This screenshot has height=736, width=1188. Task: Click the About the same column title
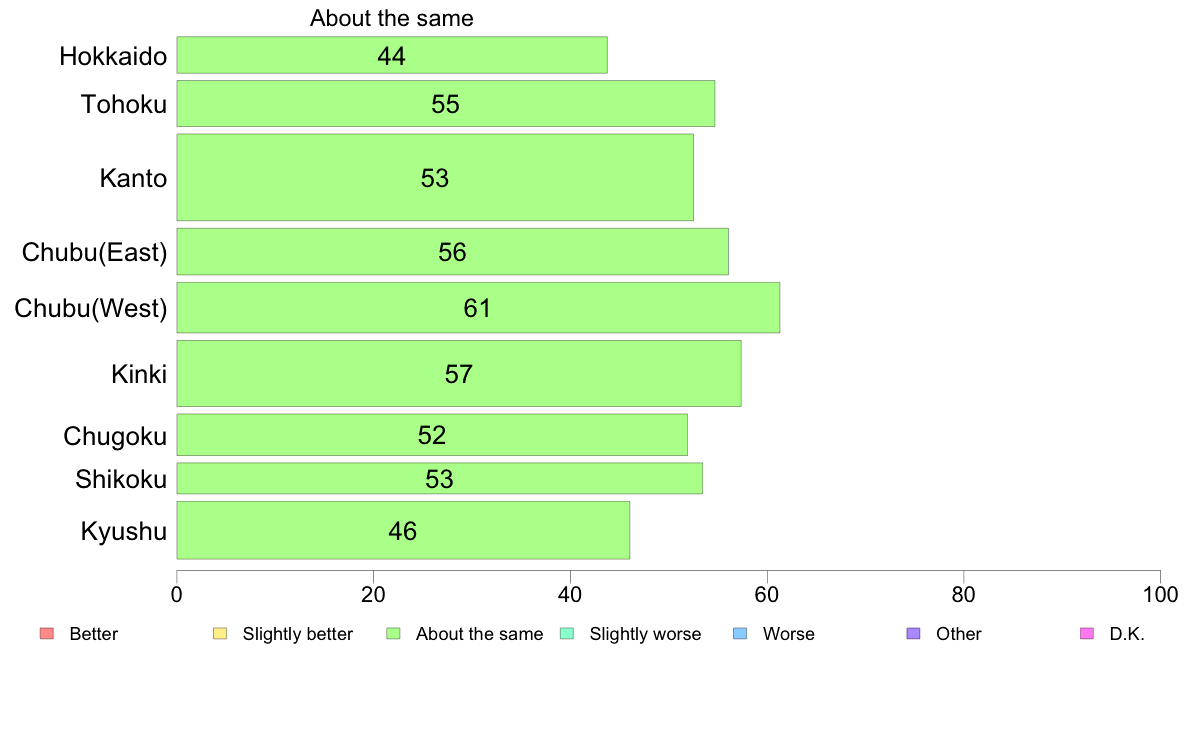tap(392, 18)
